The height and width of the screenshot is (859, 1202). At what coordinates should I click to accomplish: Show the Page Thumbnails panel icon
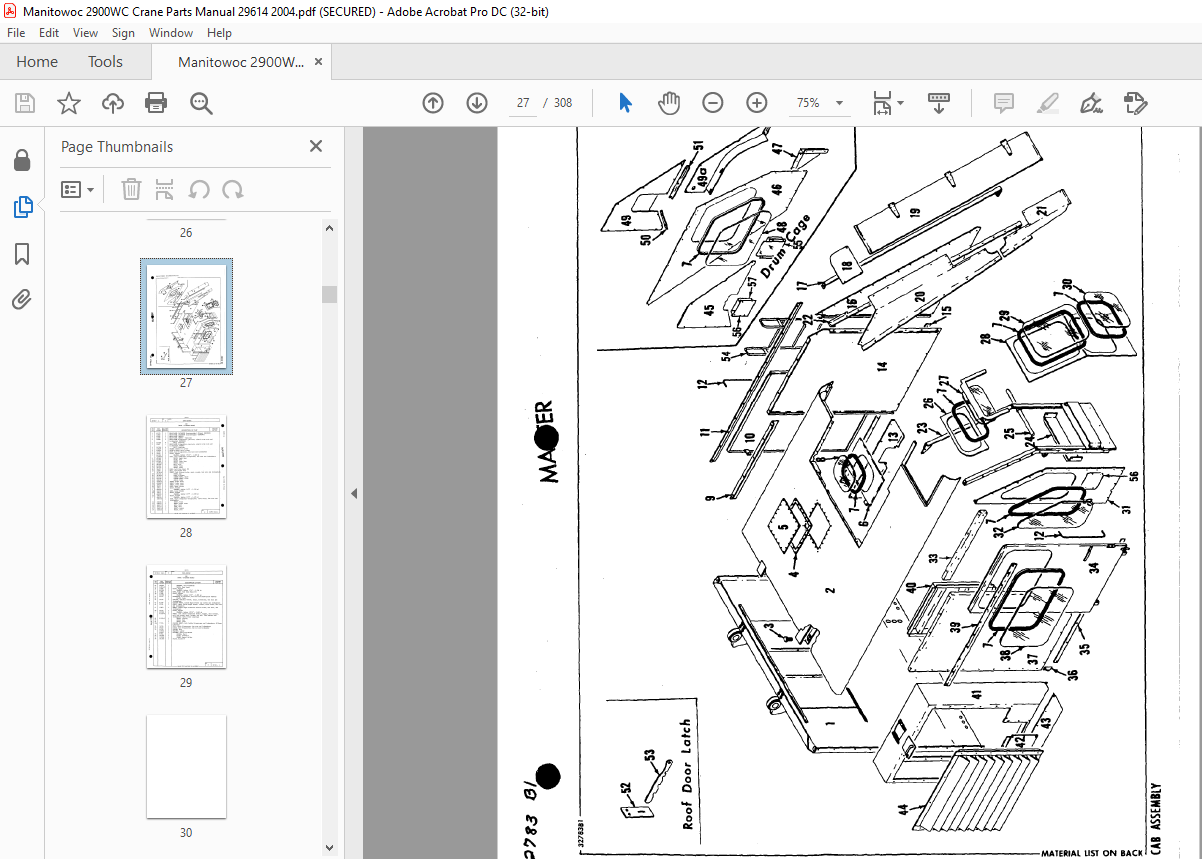pyautogui.click(x=22, y=207)
